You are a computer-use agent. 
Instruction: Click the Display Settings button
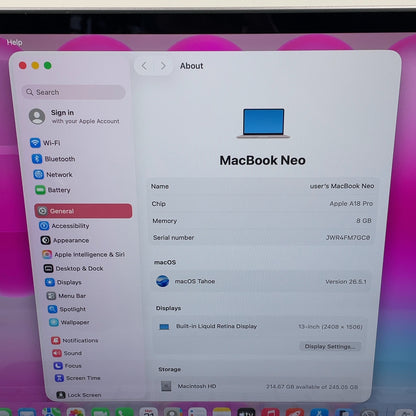pyautogui.click(x=330, y=347)
